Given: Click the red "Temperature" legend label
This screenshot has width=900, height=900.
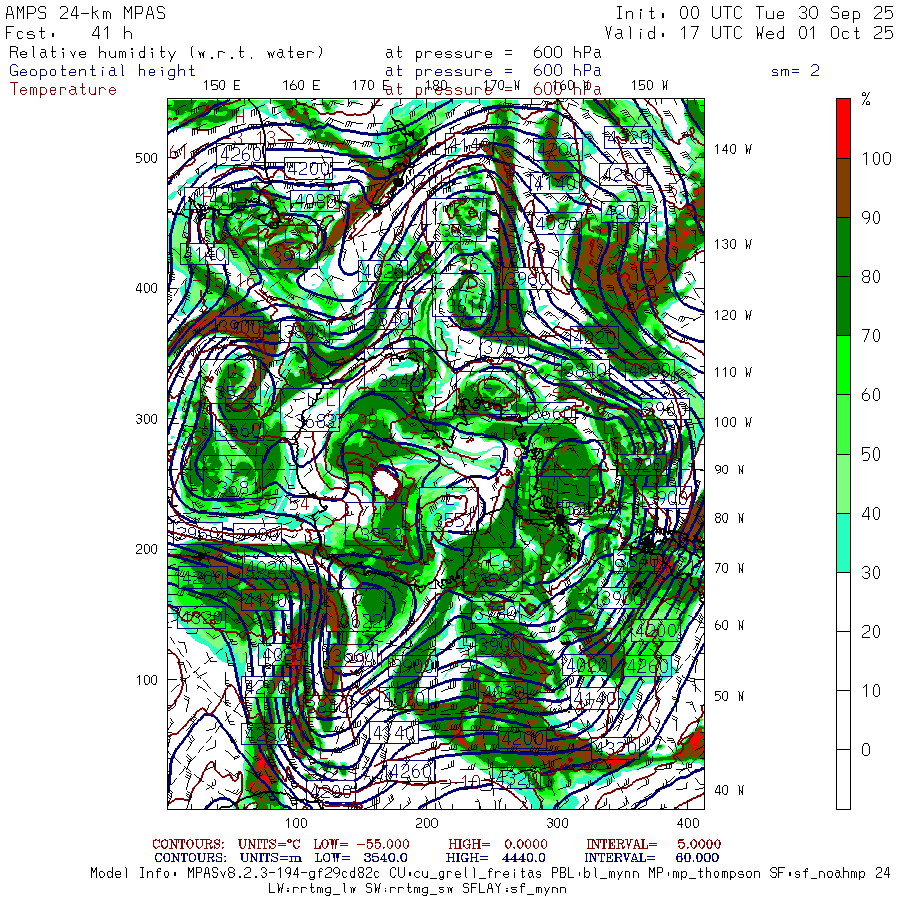Looking at the screenshot, I should [63, 89].
